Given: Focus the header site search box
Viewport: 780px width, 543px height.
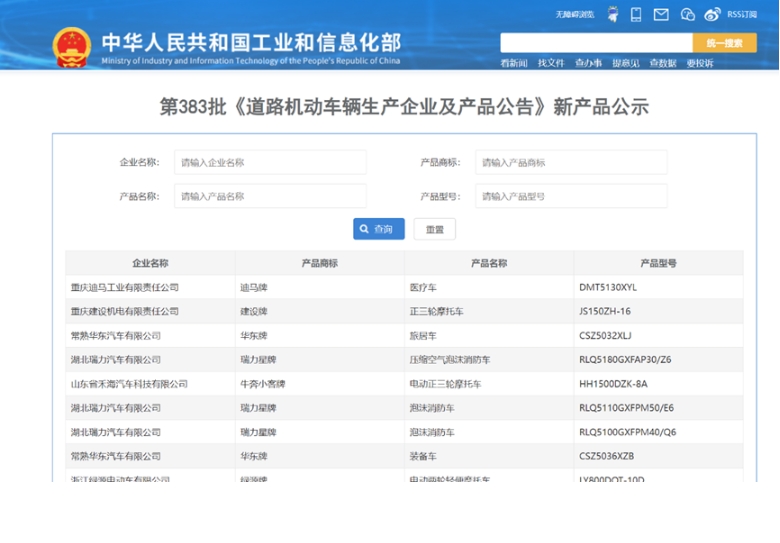Looking at the screenshot, I should click(596, 43).
